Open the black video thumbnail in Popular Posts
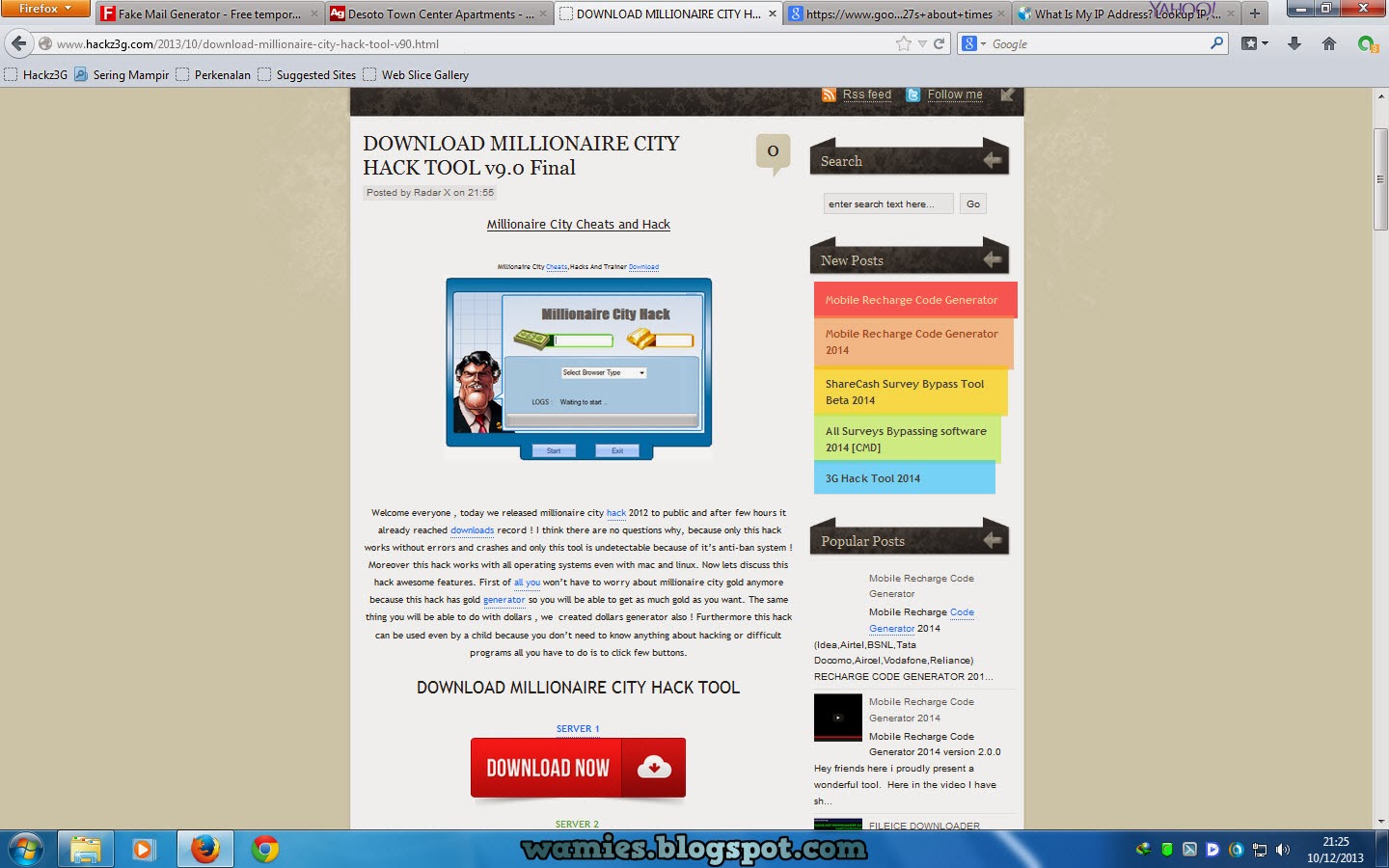The height and width of the screenshot is (868, 1389). 837,718
